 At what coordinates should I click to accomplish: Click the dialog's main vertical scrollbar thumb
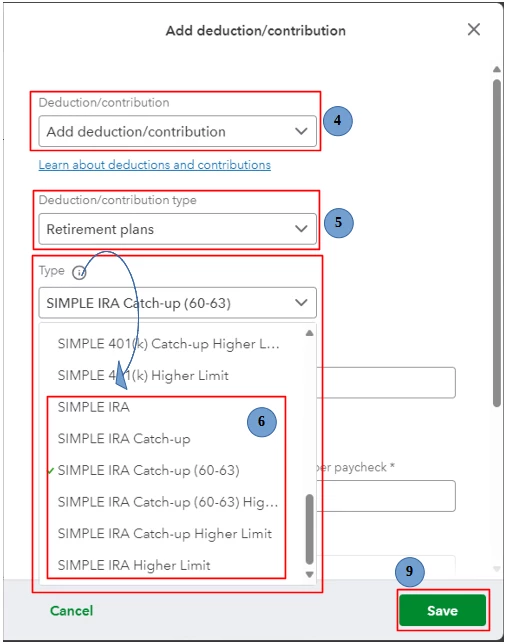497,243
